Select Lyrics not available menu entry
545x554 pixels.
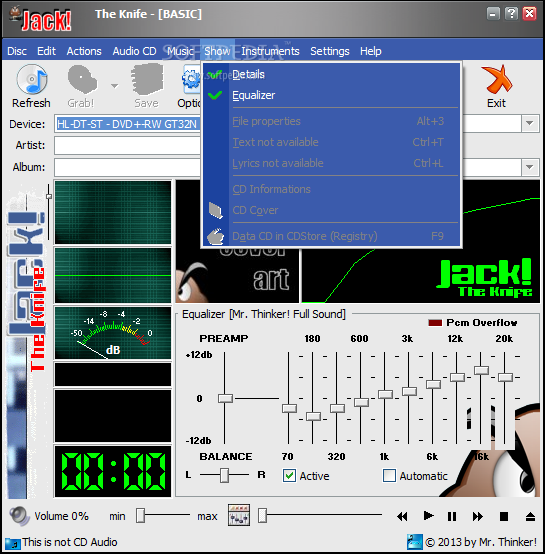coord(332,163)
